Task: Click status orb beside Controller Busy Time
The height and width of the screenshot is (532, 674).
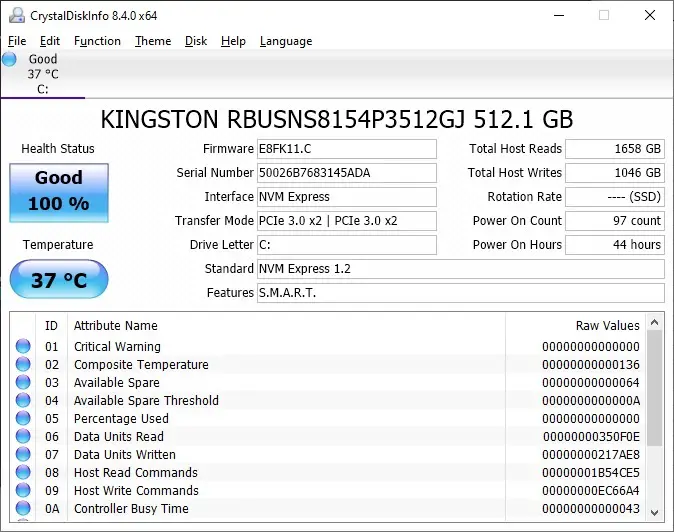Action: pyautogui.click(x=23, y=509)
